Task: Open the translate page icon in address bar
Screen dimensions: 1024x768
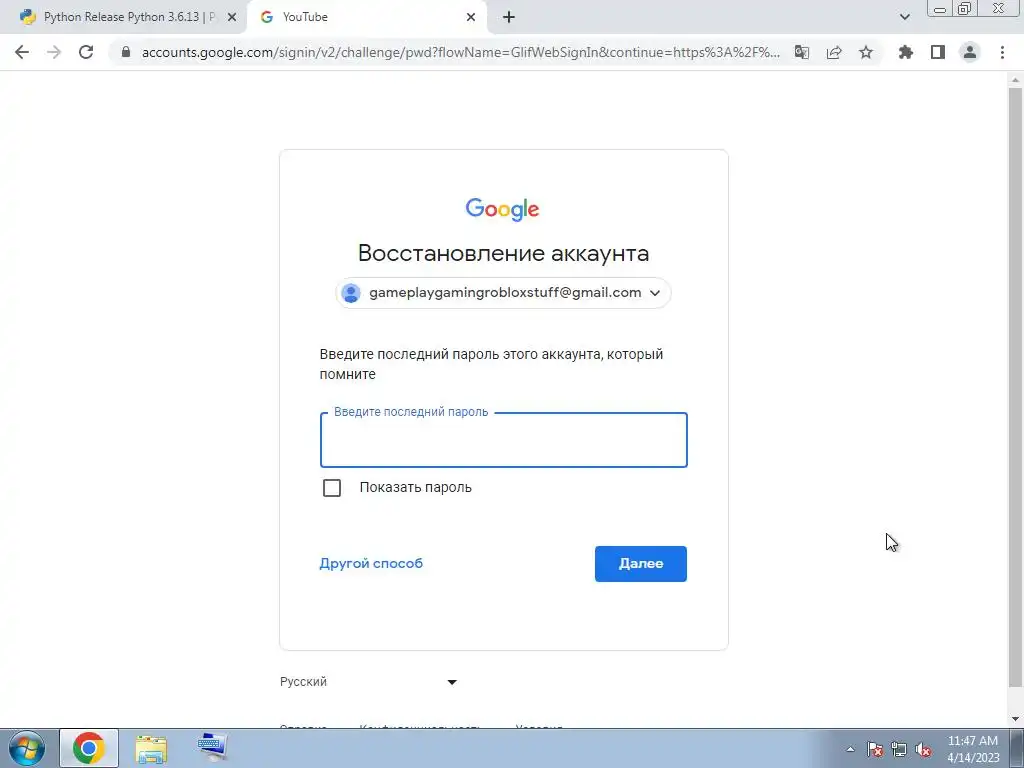Action: [x=802, y=52]
